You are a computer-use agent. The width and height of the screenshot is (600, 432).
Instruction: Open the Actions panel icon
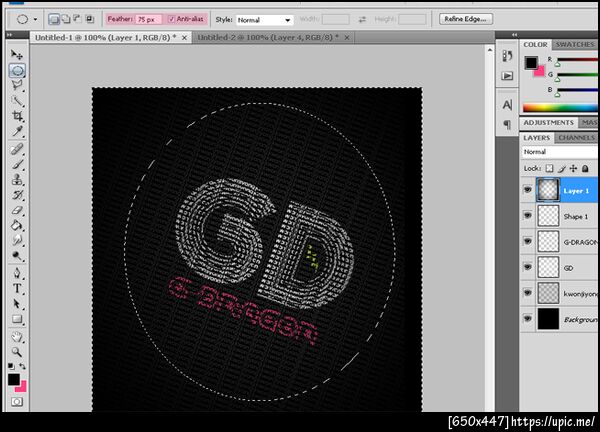click(507, 76)
